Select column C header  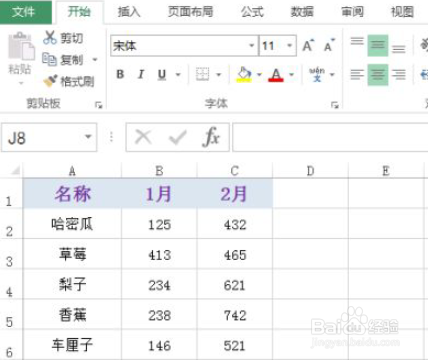pyautogui.click(x=235, y=171)
